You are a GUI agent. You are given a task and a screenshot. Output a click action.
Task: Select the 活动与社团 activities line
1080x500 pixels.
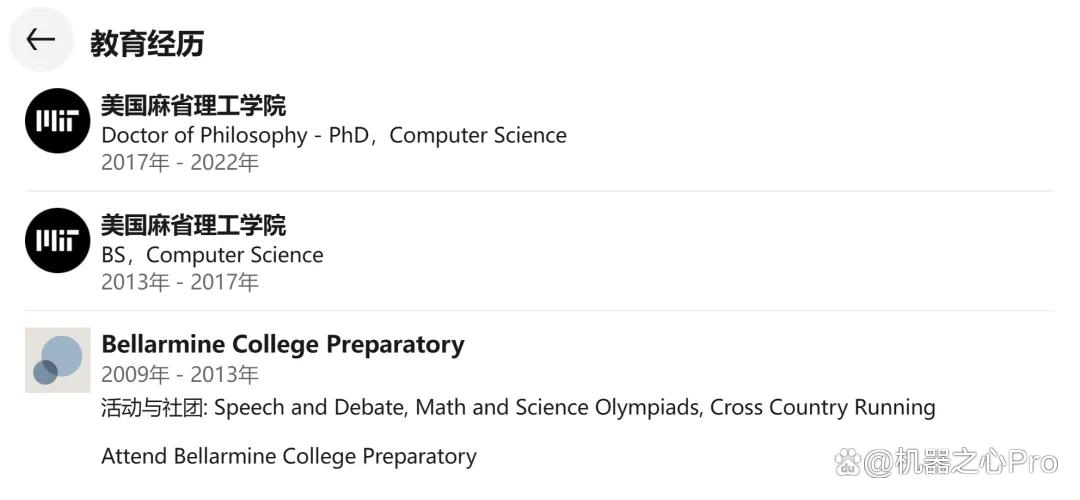[x=519, y=408]
